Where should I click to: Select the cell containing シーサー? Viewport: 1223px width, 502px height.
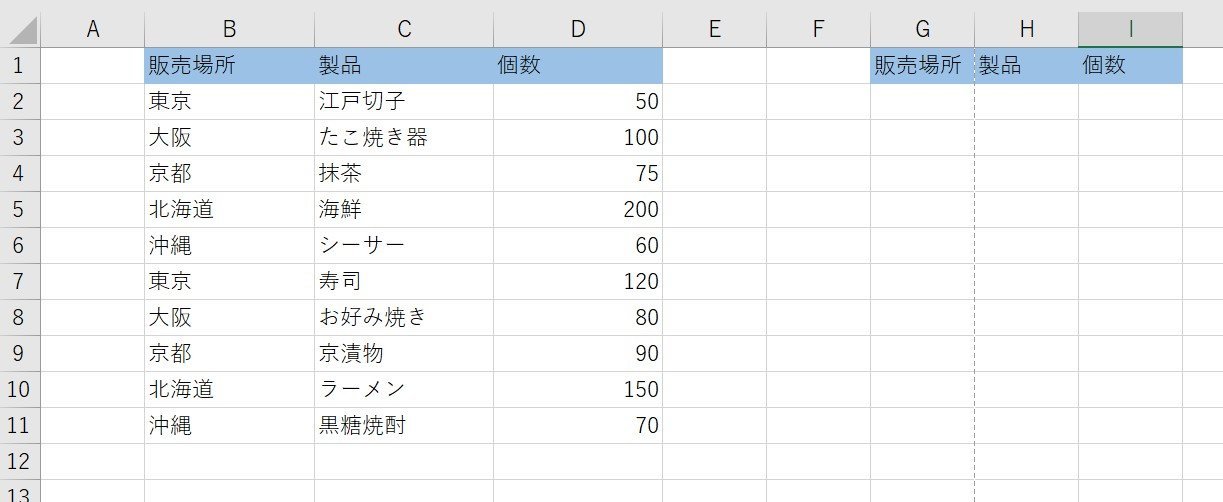coord(404,246)
